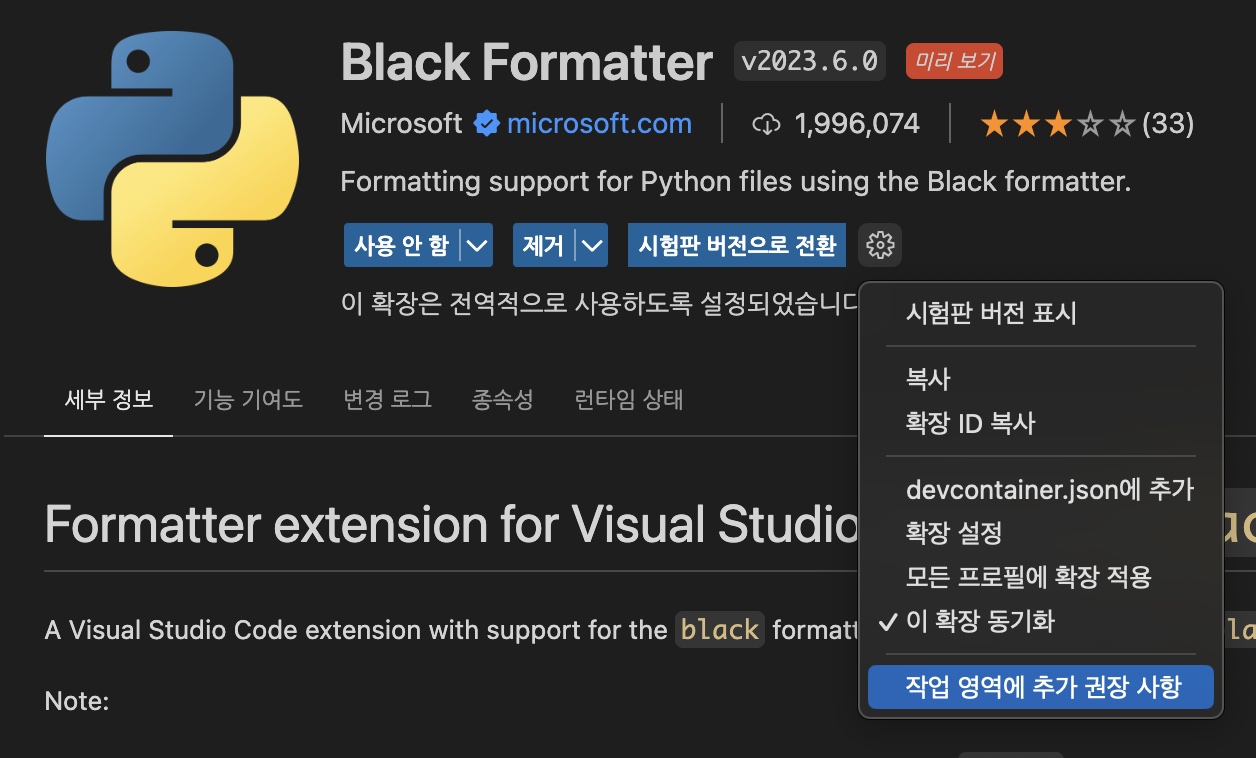This screenshot has width=1256, height=758.
Task: Expand the 사용 안 함 dropdown arrow
Action: click(x=477, y=245)
